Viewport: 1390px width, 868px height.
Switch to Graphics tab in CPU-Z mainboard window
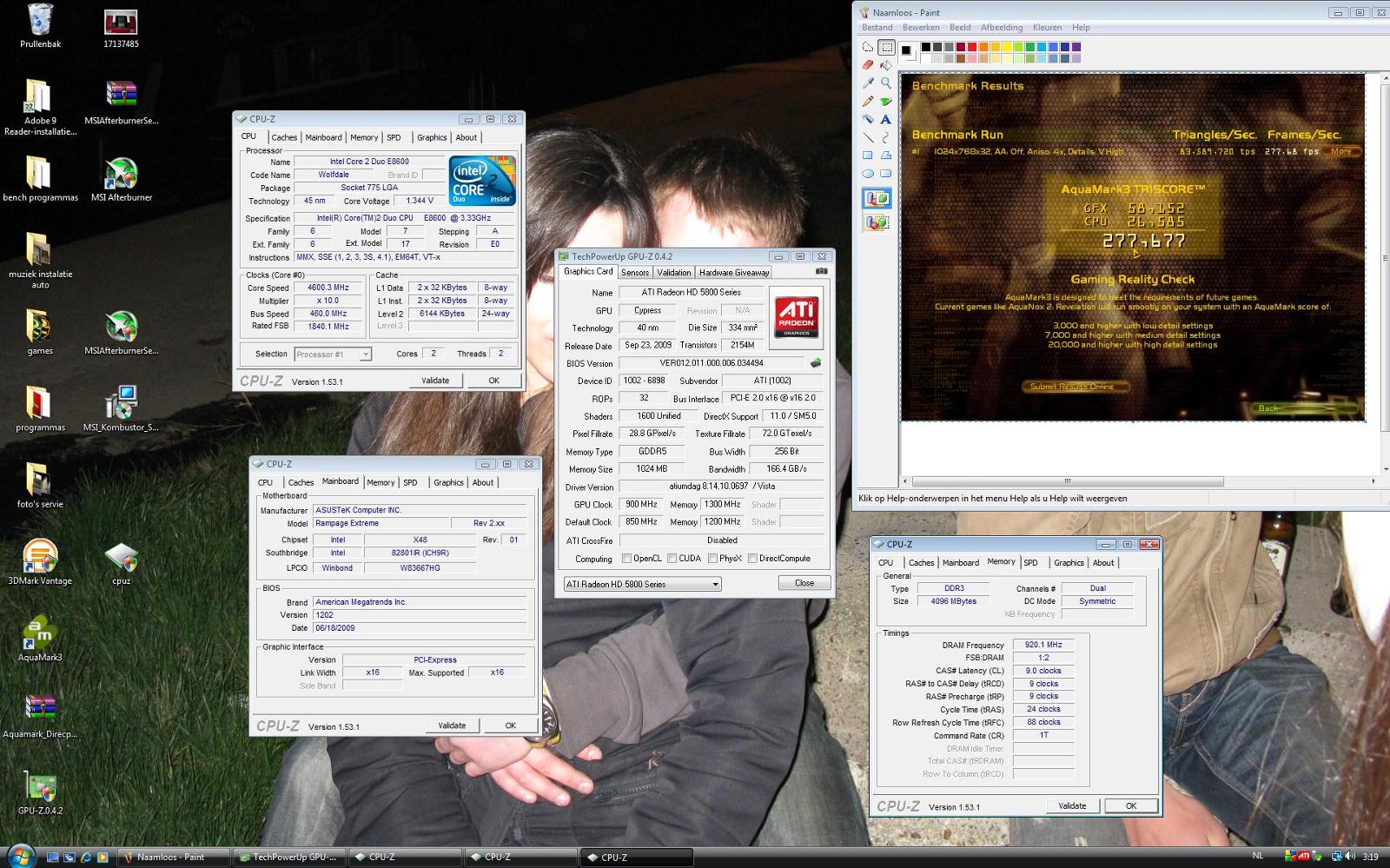click(448, 482)
